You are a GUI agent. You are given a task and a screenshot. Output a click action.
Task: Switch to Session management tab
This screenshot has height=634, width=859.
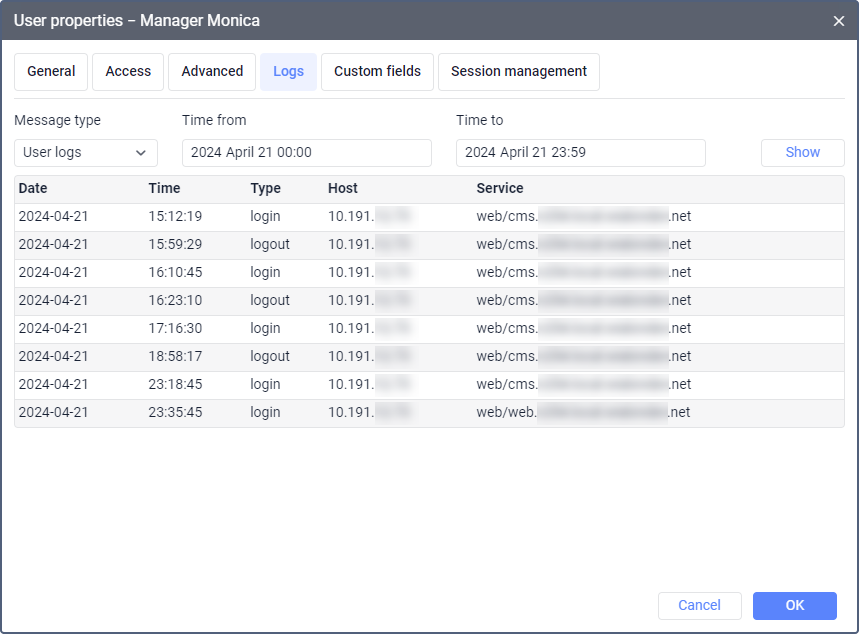pos(518,72)
